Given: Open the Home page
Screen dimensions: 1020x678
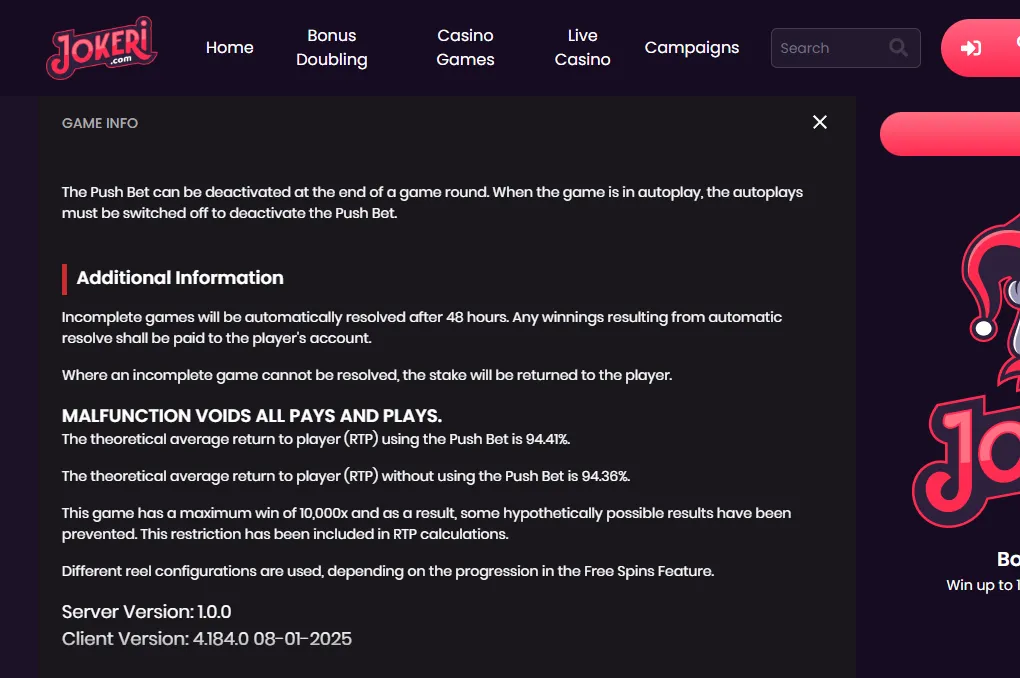Looking at the screenshot, I should click(x=230, y=47).
